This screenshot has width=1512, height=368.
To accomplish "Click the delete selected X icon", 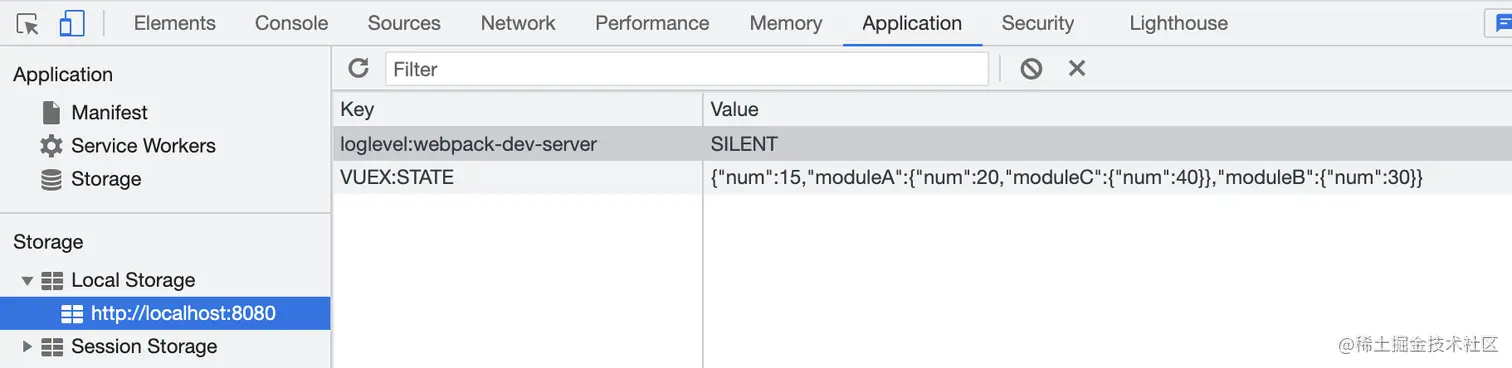I will coord(1077,68).
